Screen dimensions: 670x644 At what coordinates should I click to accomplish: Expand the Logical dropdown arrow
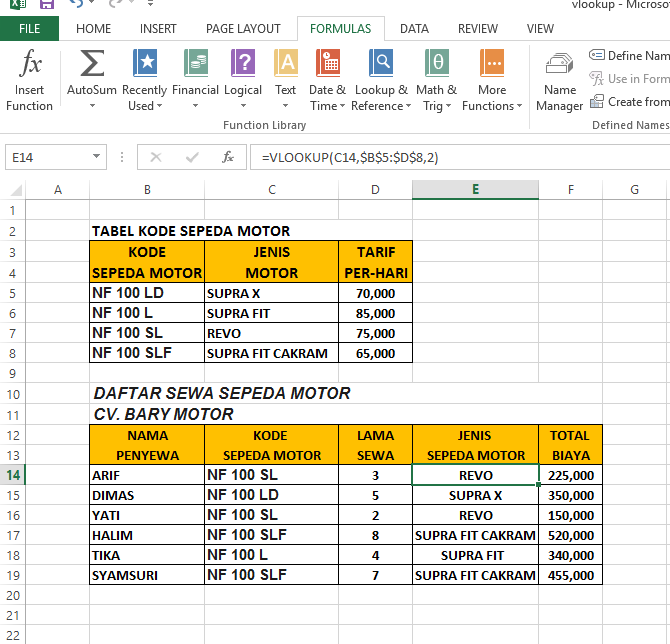(x=243, y=106)
